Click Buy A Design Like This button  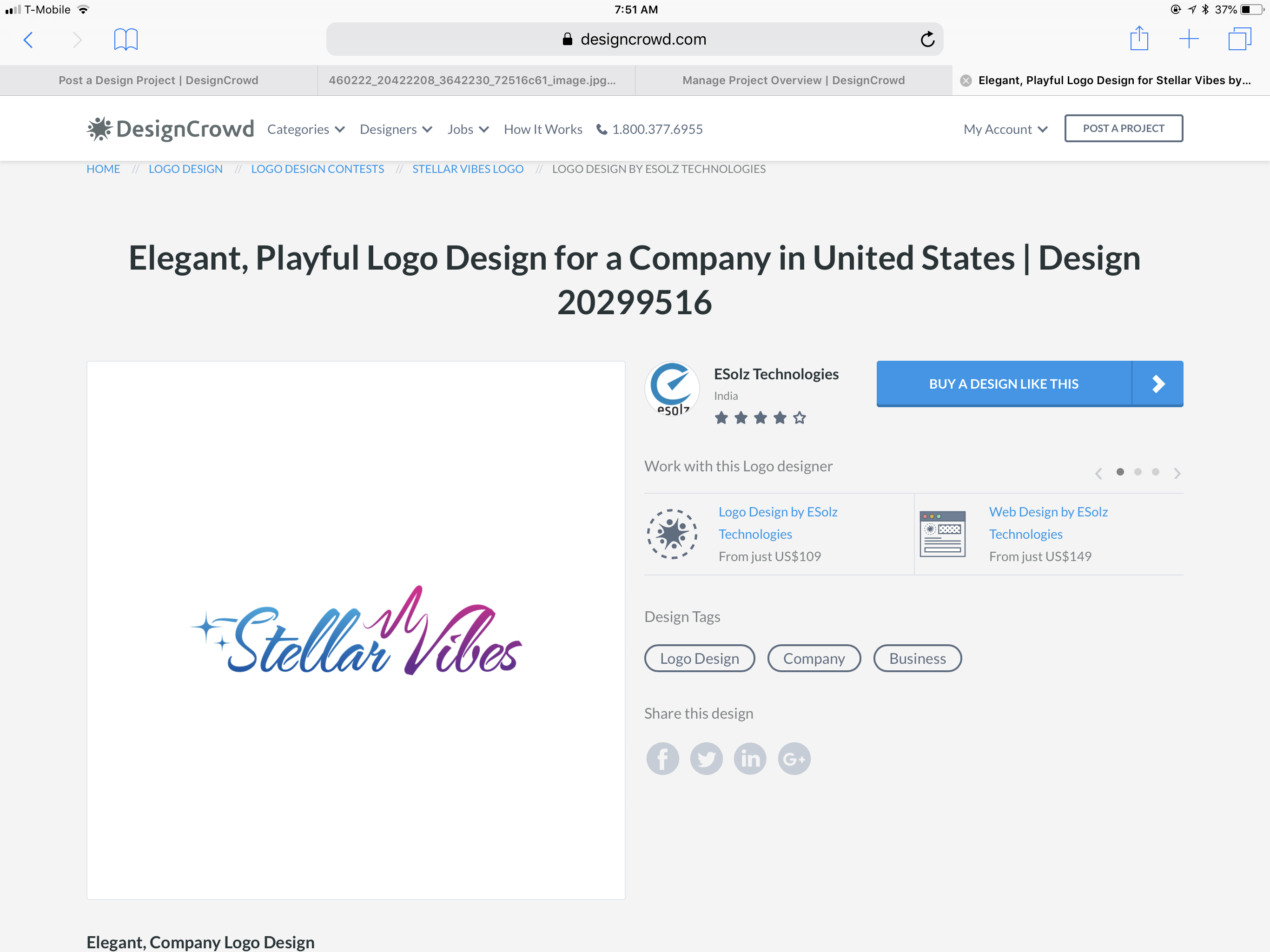1030,383
